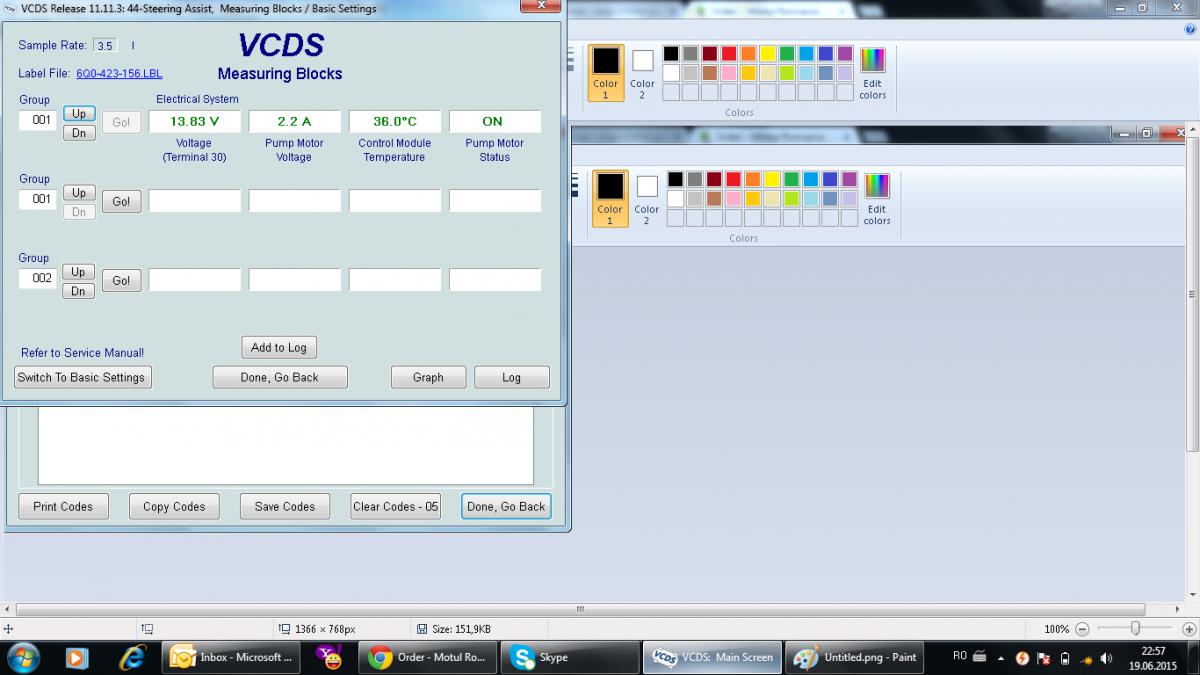
Task: Click Done, Go Back in Measuring Blocks window
Action: [280, 377]
